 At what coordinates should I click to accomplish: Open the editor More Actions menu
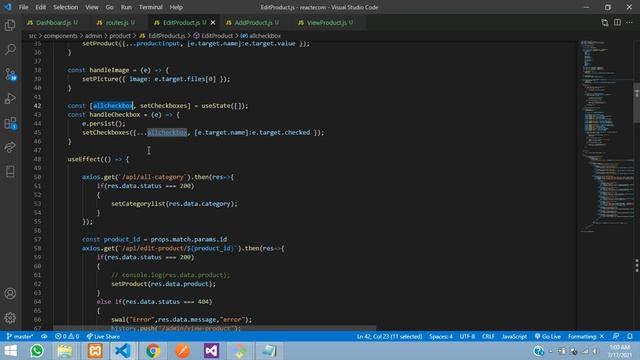(629, 23)
